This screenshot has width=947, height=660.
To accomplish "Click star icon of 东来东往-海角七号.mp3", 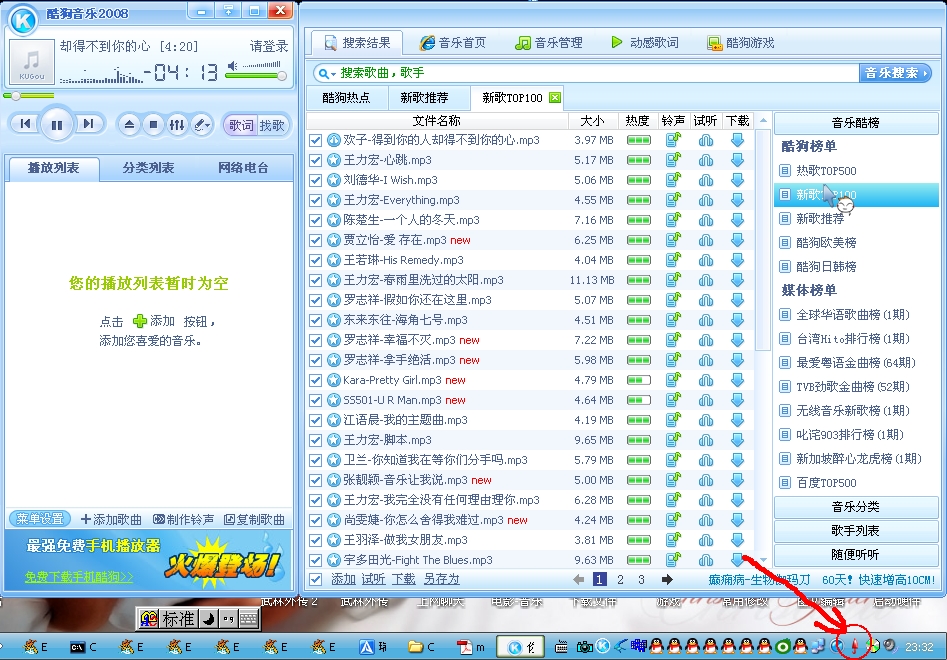I will [334, 320].
